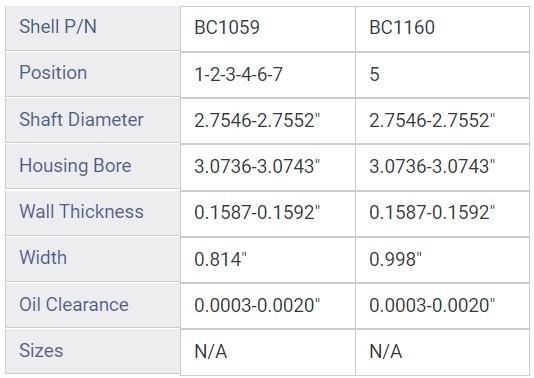
Task: Click the Position row label
Action: pos(93,74)
